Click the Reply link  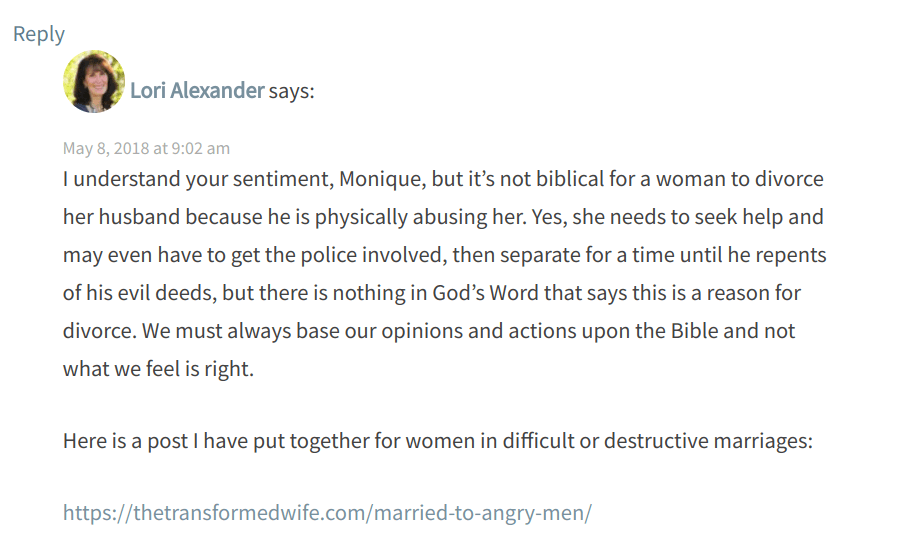39,34
